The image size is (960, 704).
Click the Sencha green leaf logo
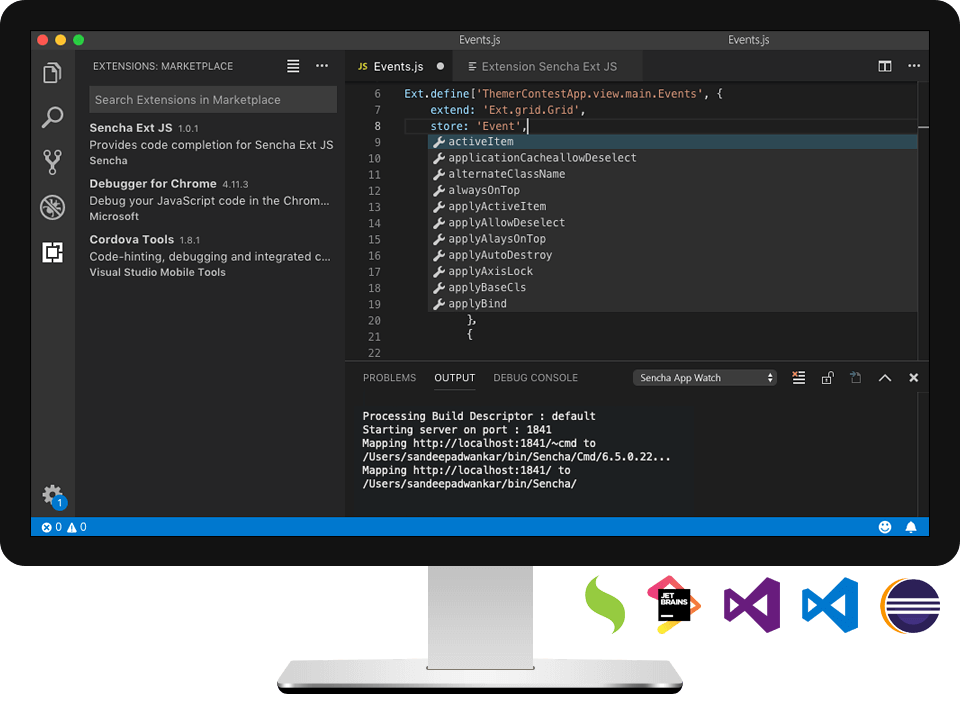pos(605,605)
